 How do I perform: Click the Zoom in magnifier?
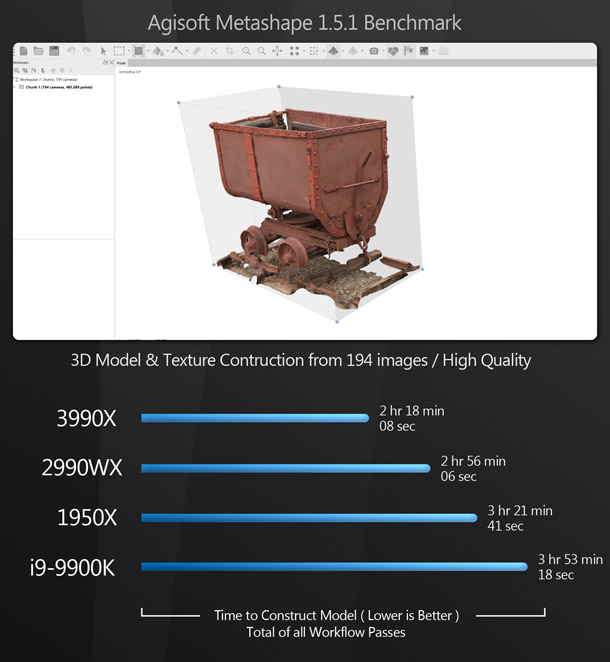246,50
